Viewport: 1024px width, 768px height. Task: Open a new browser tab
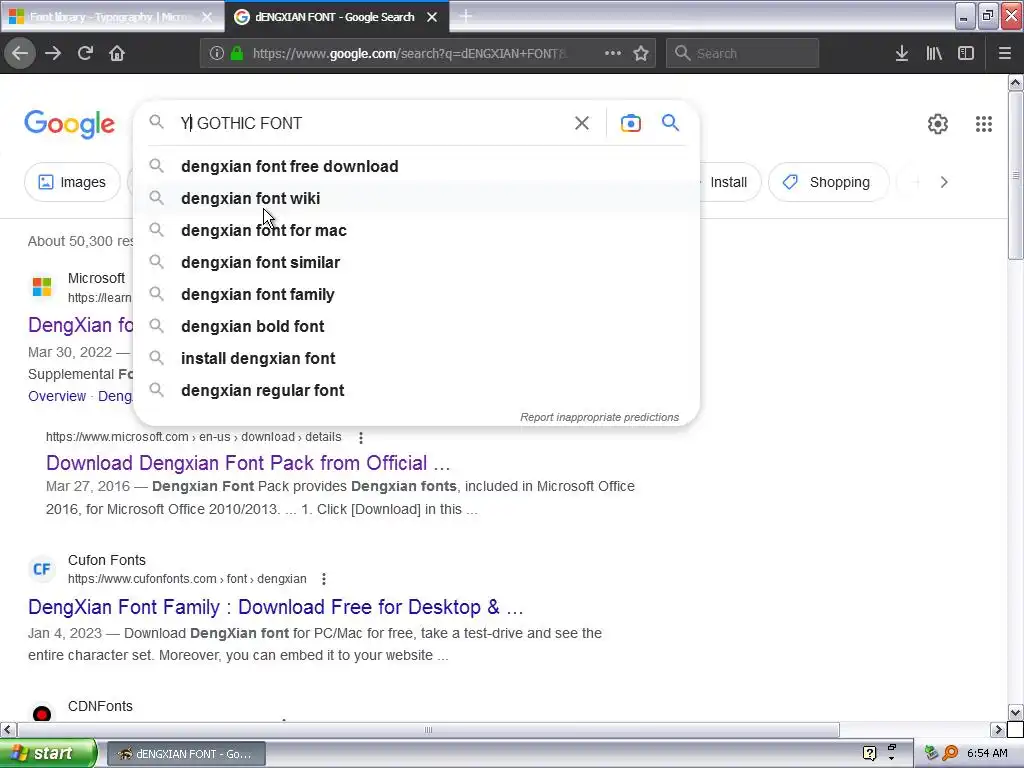466,17
